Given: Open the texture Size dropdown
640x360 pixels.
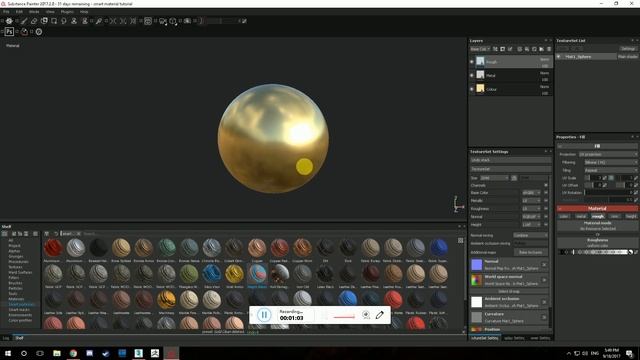Looking at the screenshot, I should pyautogui.click(x=494, y=178).
